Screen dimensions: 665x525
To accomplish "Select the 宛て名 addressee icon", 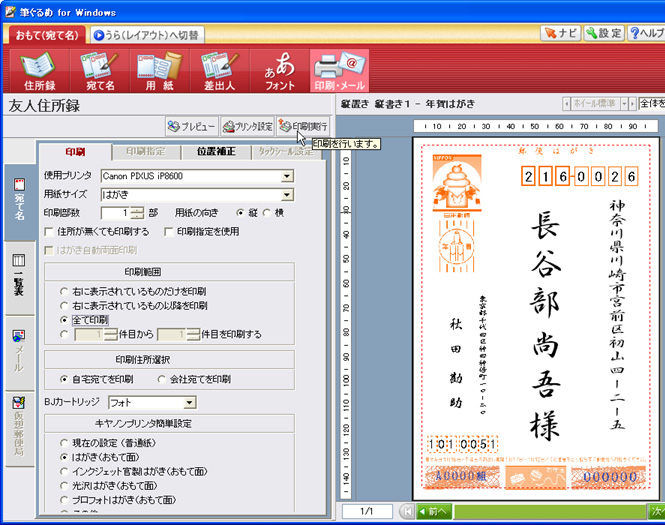I will pos(98,71).
